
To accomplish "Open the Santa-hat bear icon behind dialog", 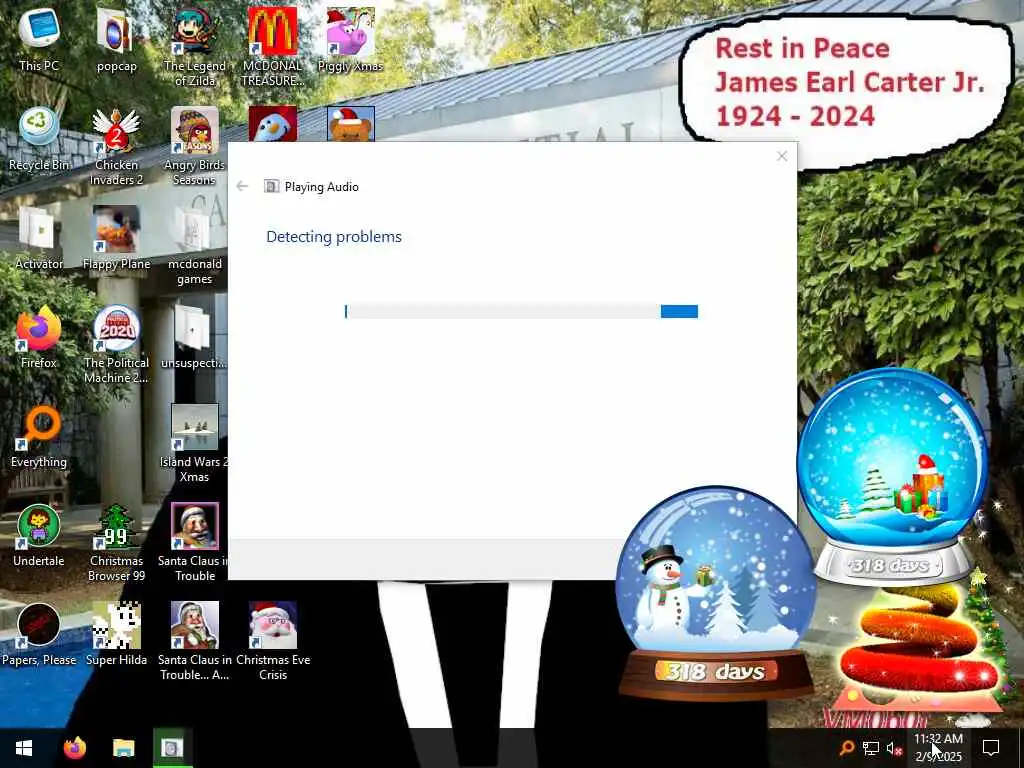I will click(x=351, y=123).
